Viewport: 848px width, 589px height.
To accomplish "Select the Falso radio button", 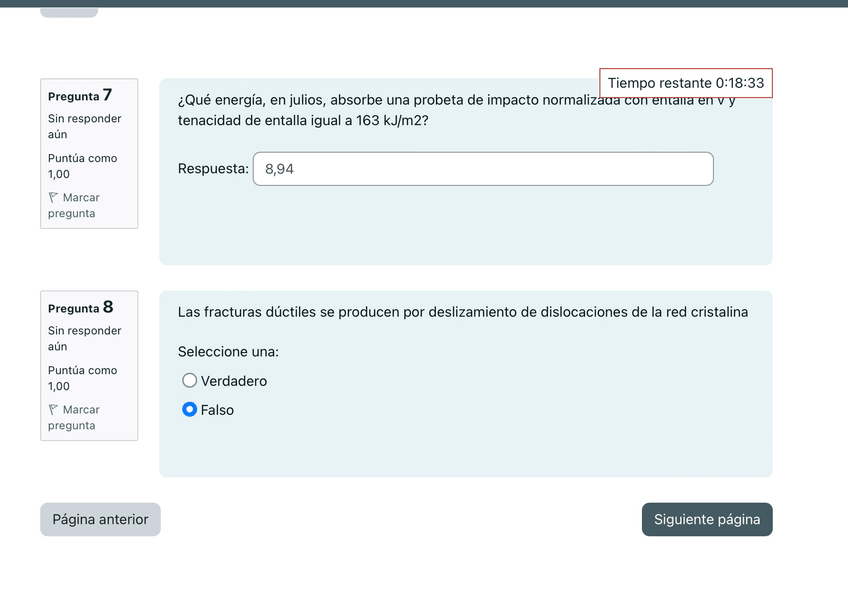I will (190, 410).
